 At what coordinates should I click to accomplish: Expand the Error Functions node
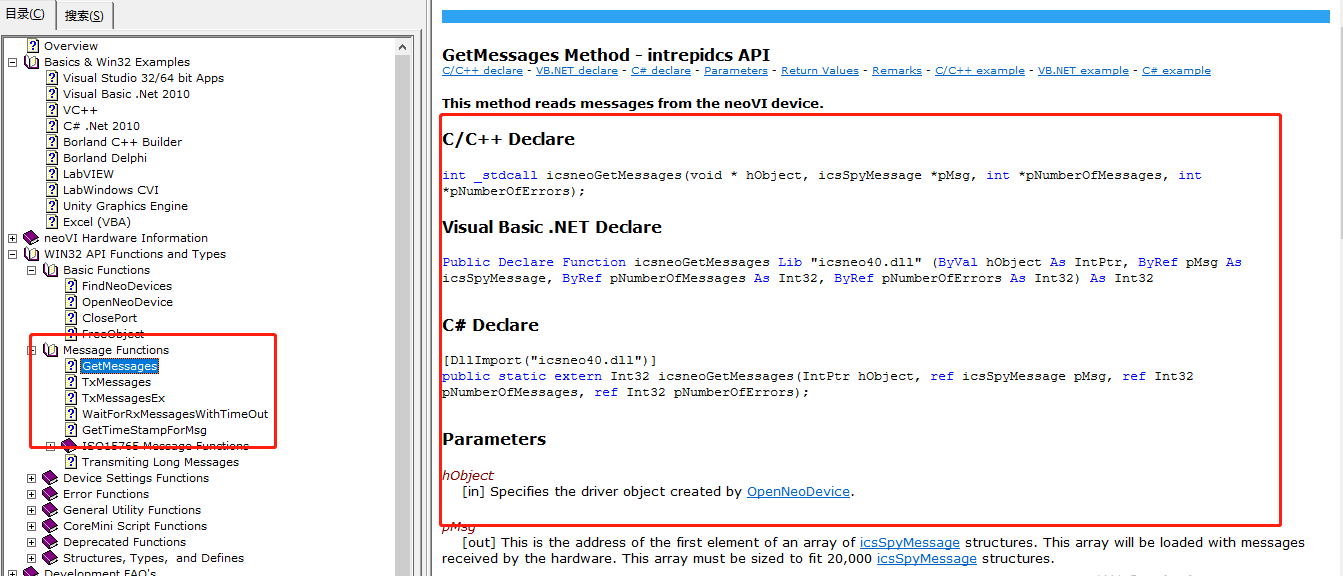click(32, 494)
